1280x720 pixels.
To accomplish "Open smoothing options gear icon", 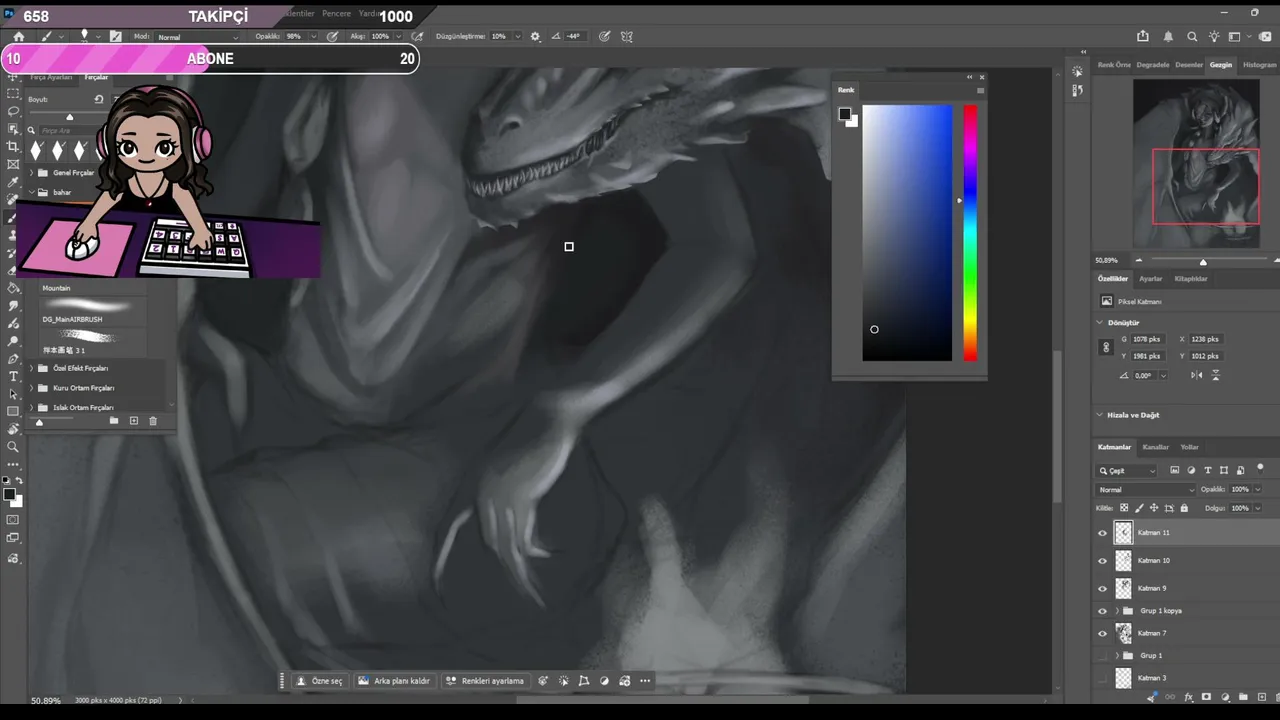I will pos(535,36).
